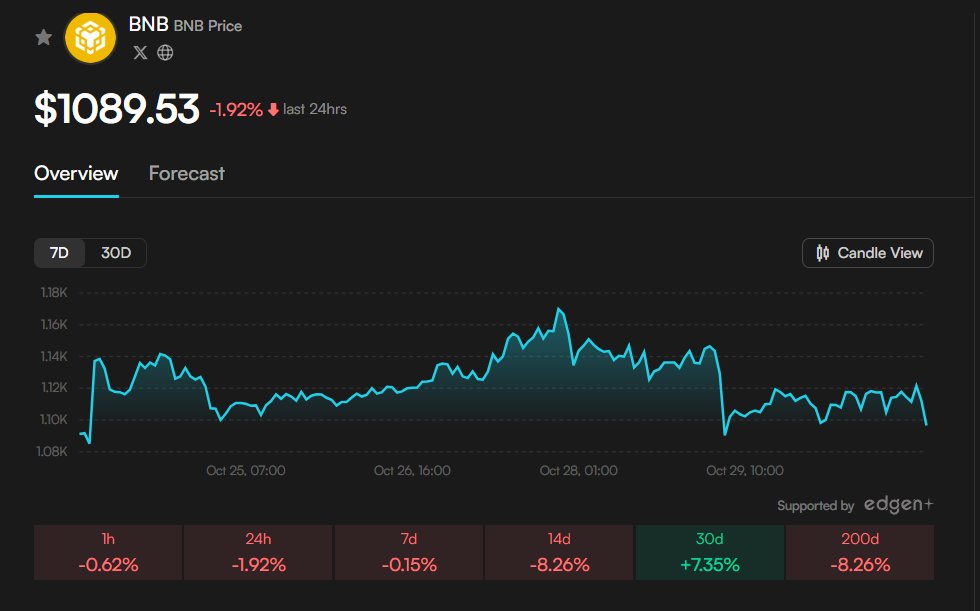
Task: Click the chart's highest price peak
Action: (x=559, y=309)
